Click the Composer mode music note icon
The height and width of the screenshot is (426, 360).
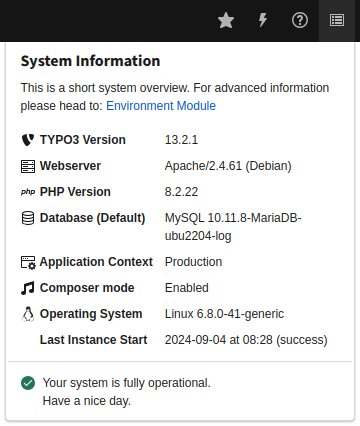pyautogui.click(x=28, y=288)
